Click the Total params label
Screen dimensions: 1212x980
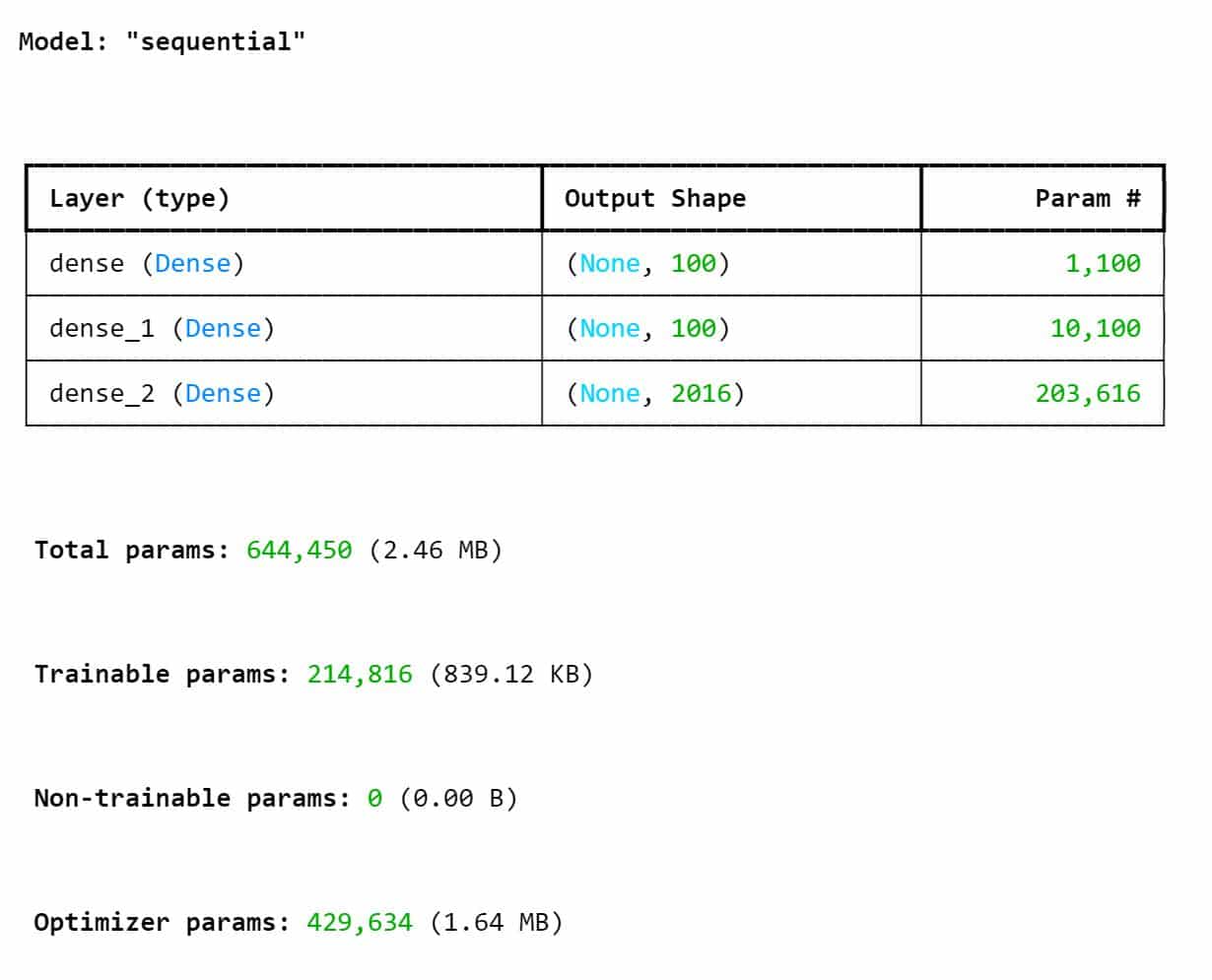(131, 550)
